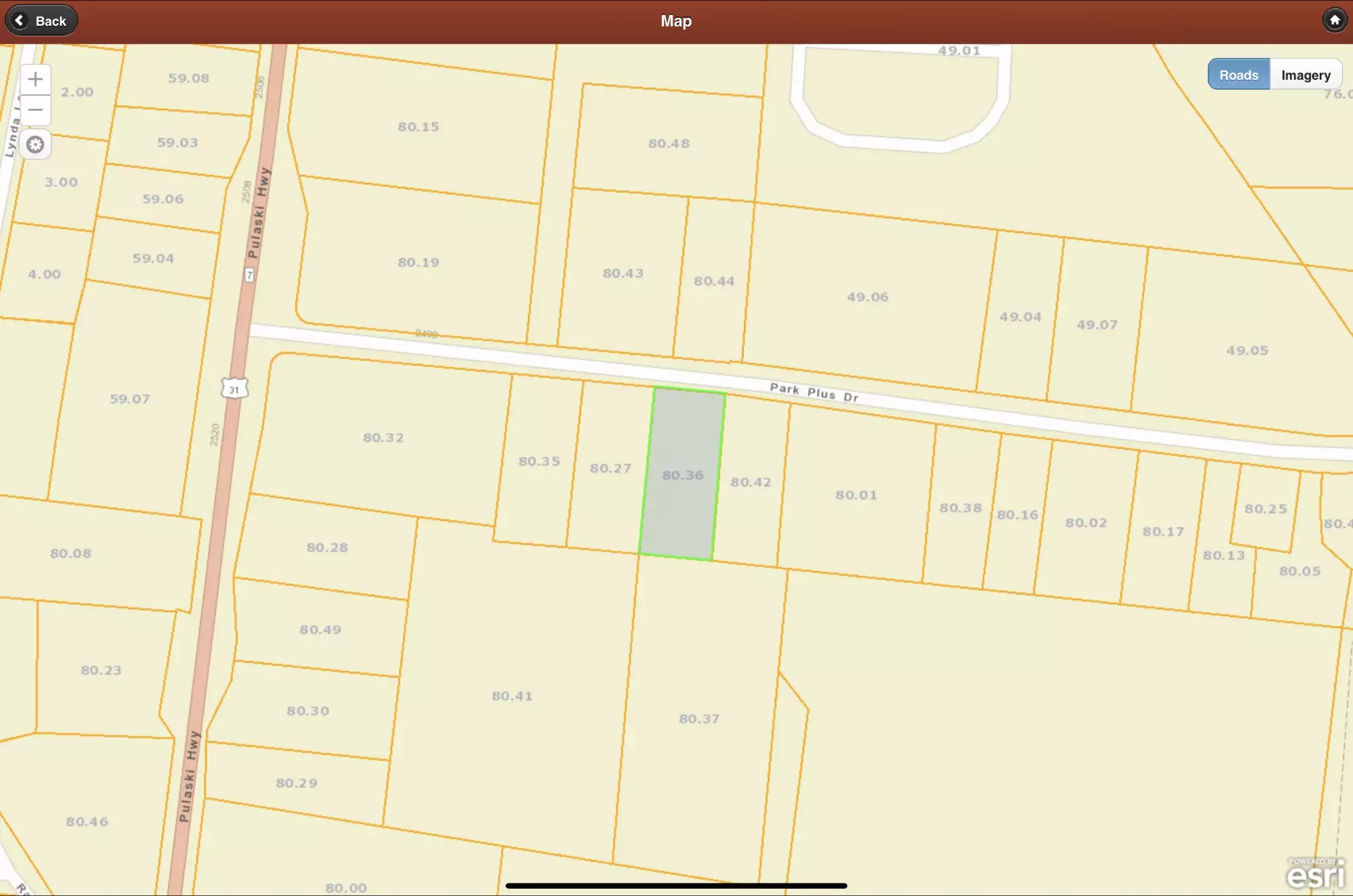Select parcel 80.41
Viewport: 1353px width, 896px height.
(x=512, y=695)
